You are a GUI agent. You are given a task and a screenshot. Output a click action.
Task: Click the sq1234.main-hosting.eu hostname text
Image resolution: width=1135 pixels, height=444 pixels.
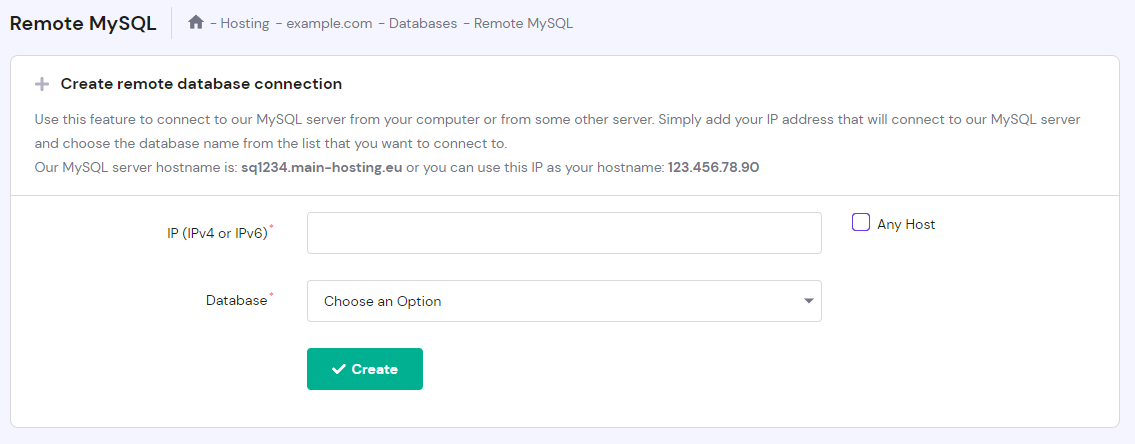pyautogui.click(x=321, y=167)
